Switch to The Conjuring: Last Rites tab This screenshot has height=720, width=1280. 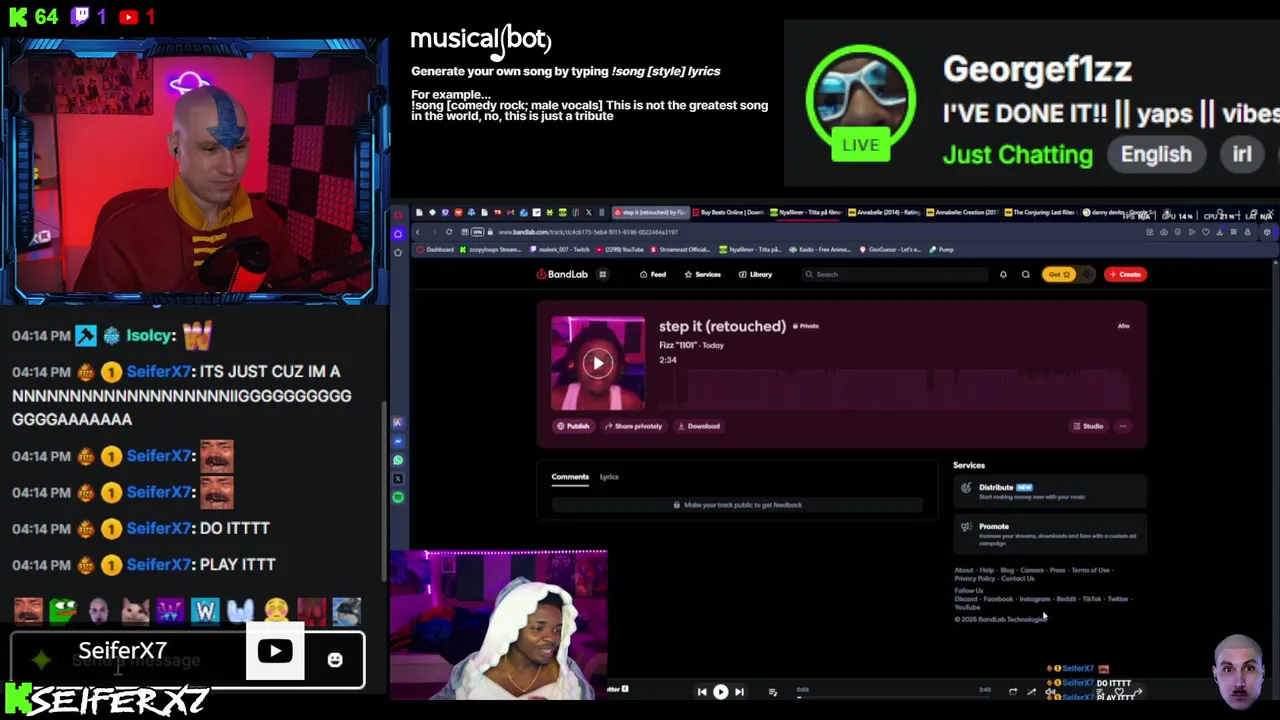[x=1042, y=212]
